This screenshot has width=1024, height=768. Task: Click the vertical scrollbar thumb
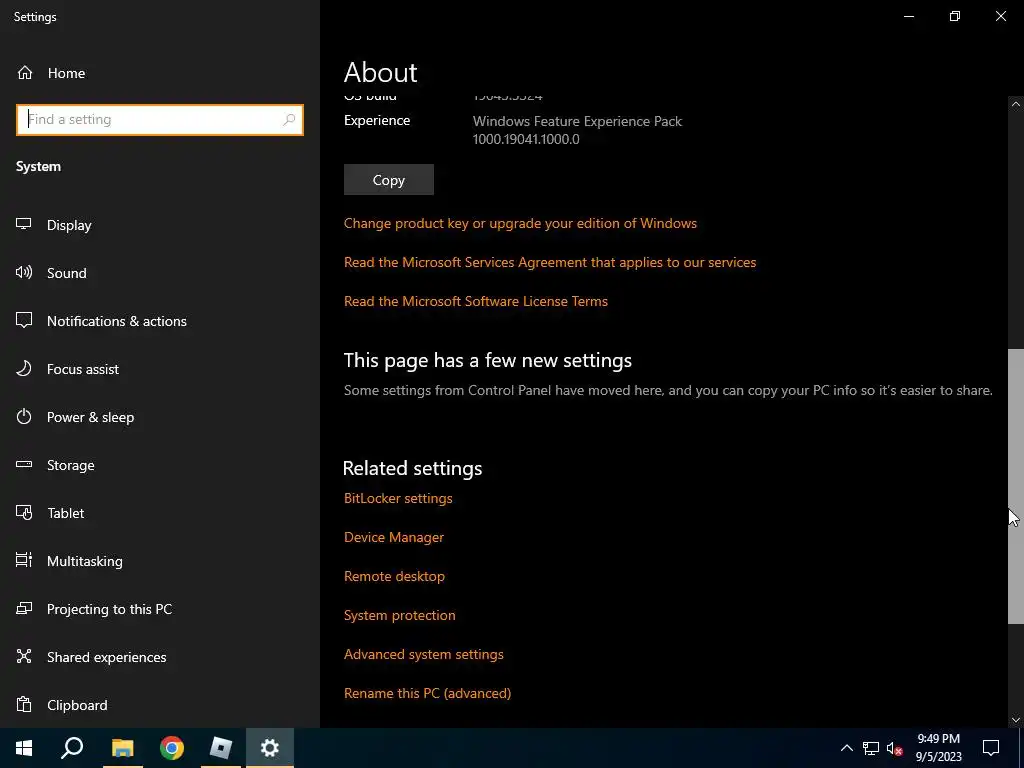coord(1016,487)
